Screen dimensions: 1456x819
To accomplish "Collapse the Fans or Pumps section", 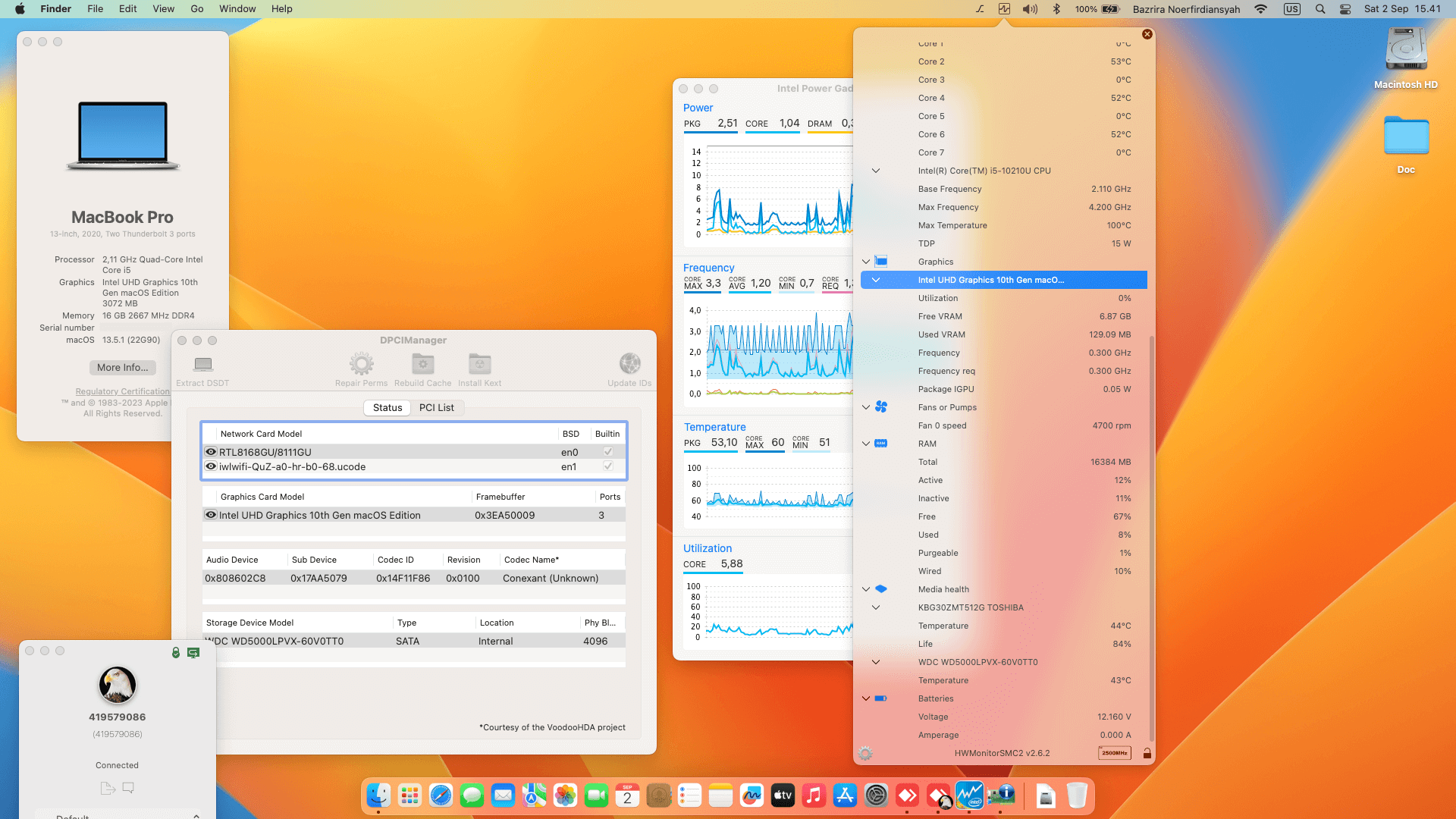I will pos(866,407).
